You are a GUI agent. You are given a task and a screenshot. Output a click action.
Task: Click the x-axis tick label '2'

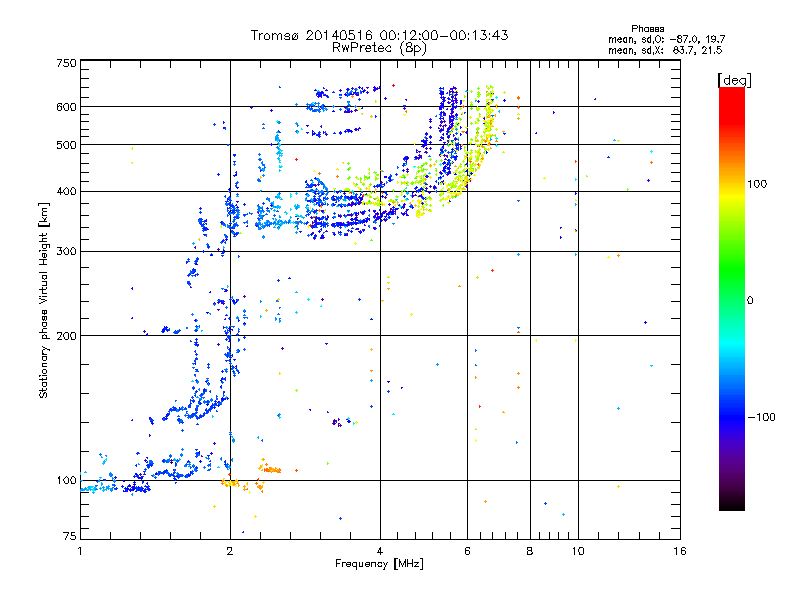pyautogui.click(x=230, y=551)
